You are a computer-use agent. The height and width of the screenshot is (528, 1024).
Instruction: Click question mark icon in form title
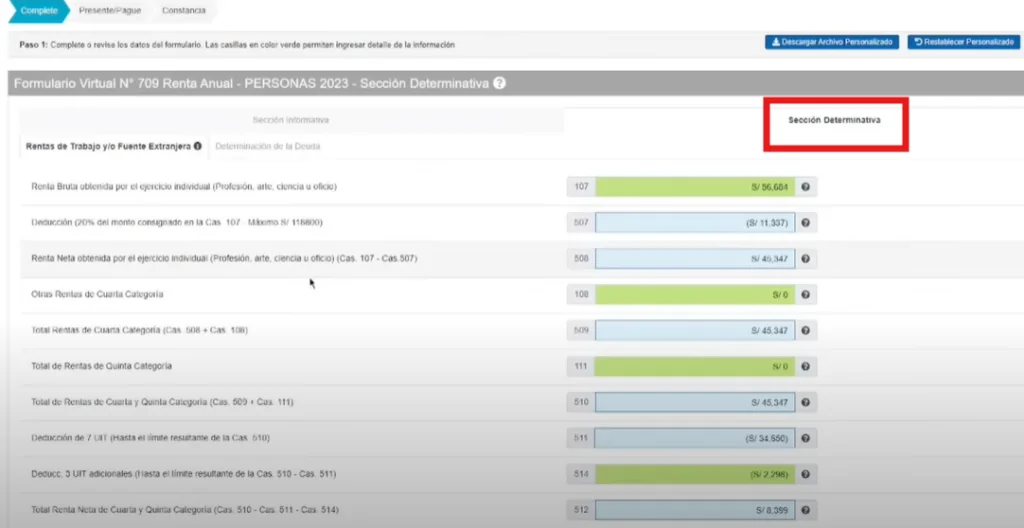[499, 85]
